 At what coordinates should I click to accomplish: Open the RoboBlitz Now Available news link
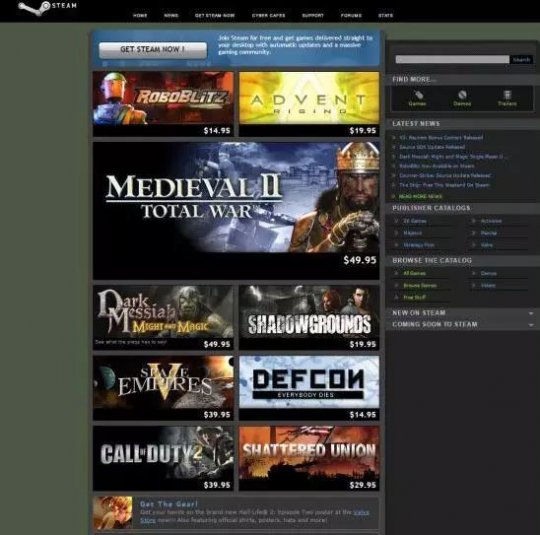[x=436, y=166]
